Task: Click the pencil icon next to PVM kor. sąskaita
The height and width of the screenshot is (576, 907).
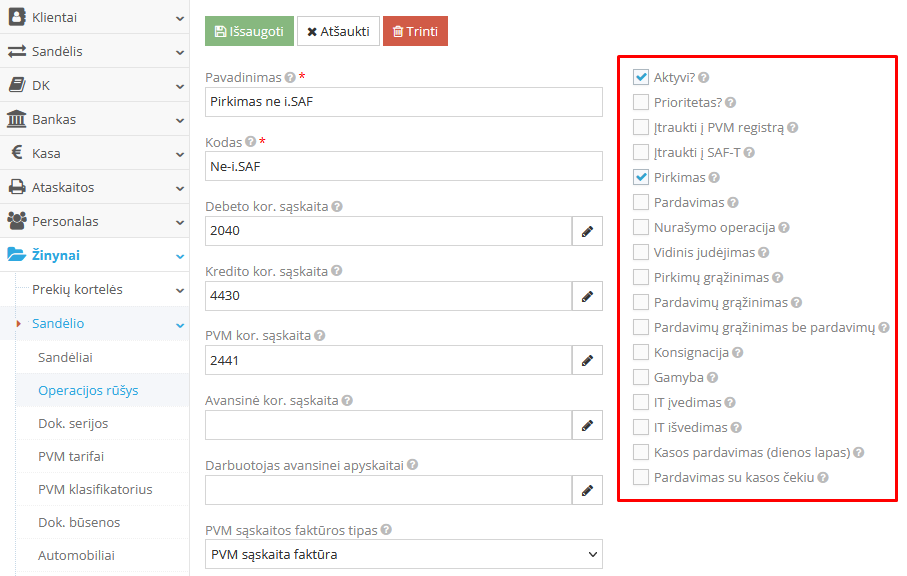Action: [x=587, y=360]
